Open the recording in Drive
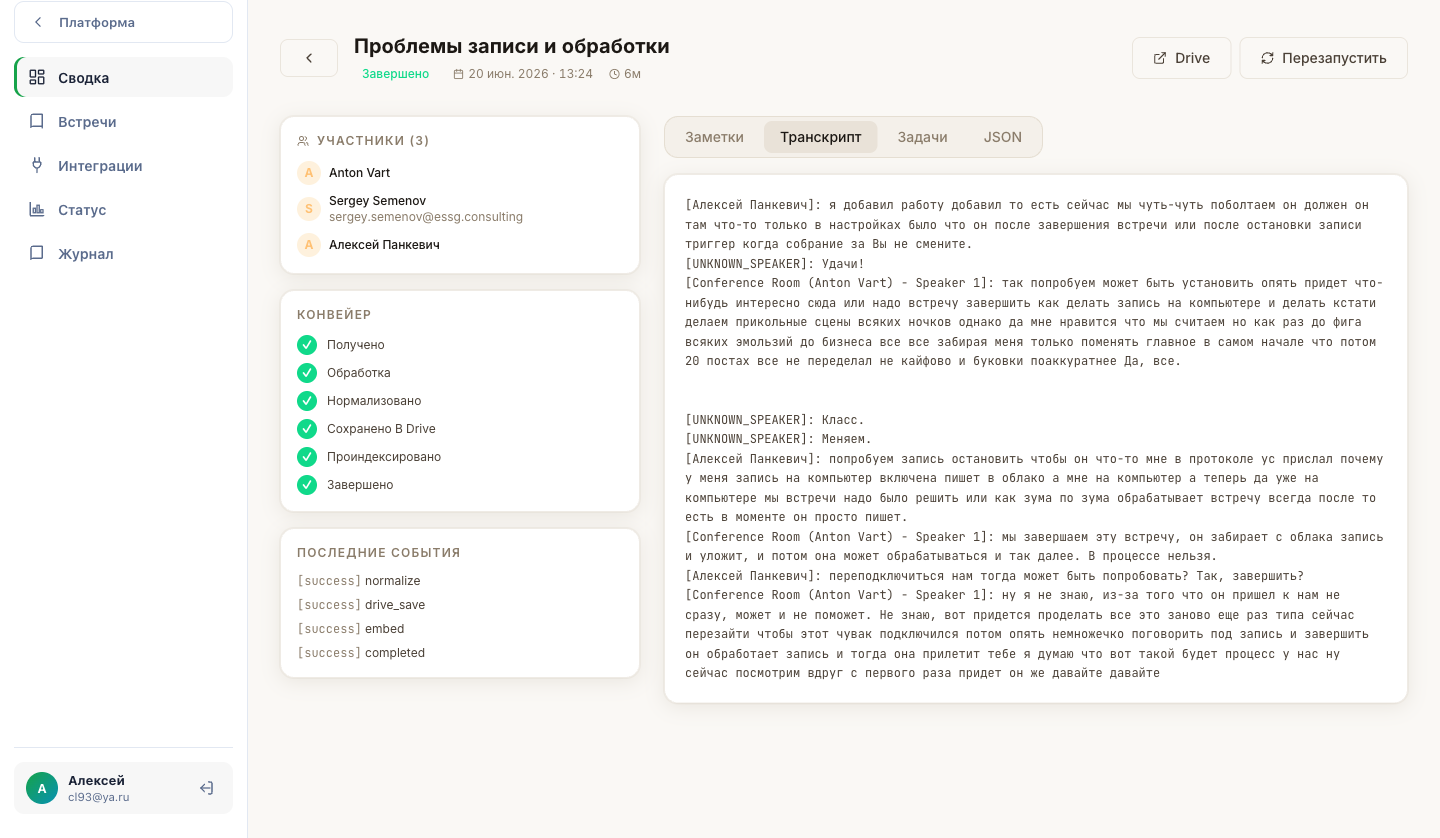Image resolution: width=1440 pixels, height=838 pixels. [1181, 58]
